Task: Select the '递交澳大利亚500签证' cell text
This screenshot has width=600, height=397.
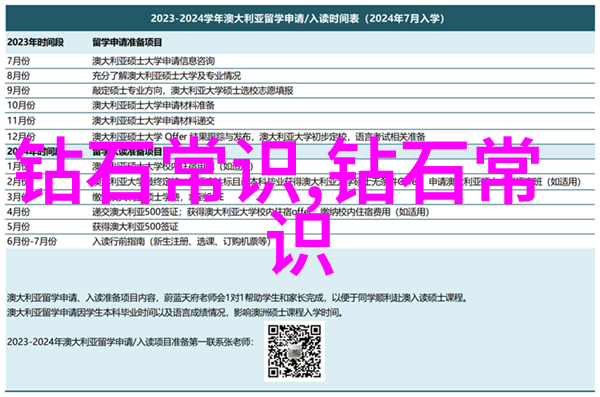Action: [135, 212]
